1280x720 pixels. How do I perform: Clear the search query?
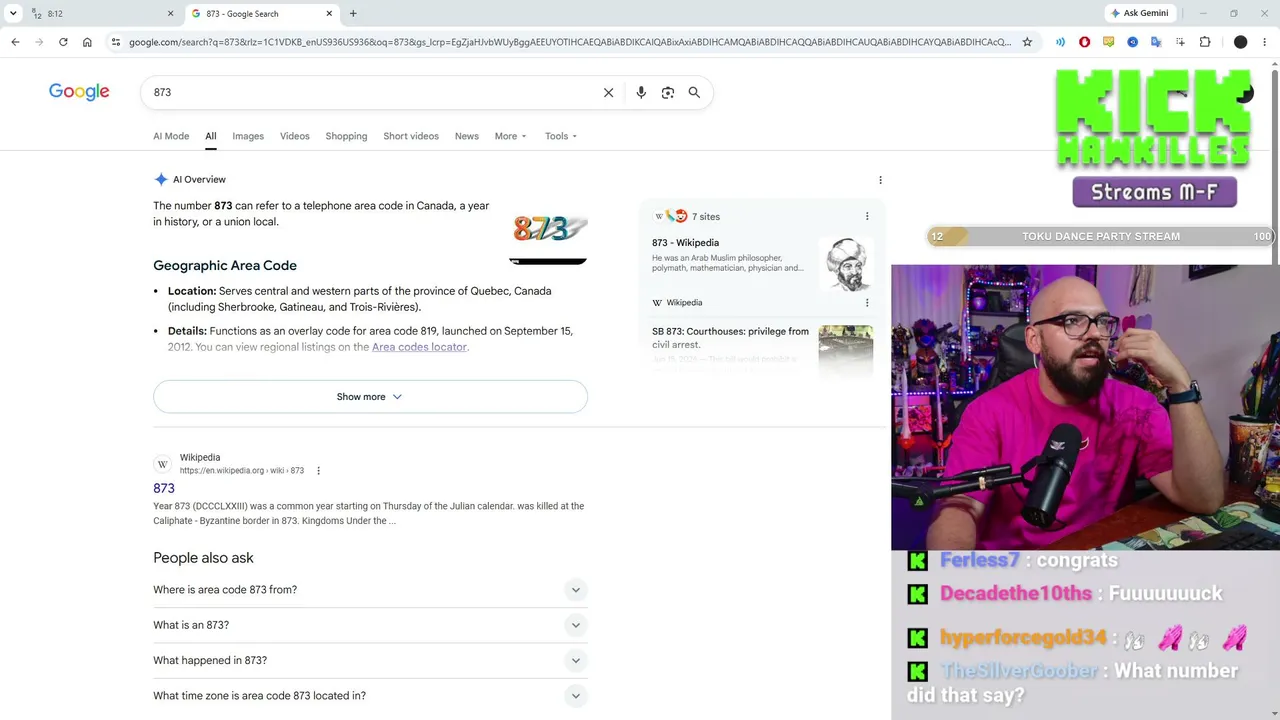608,92
